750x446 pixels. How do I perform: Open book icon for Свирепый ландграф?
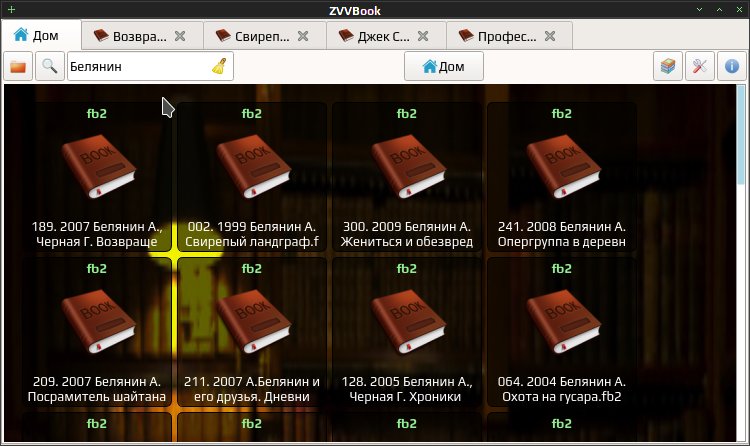pos(254,167)
